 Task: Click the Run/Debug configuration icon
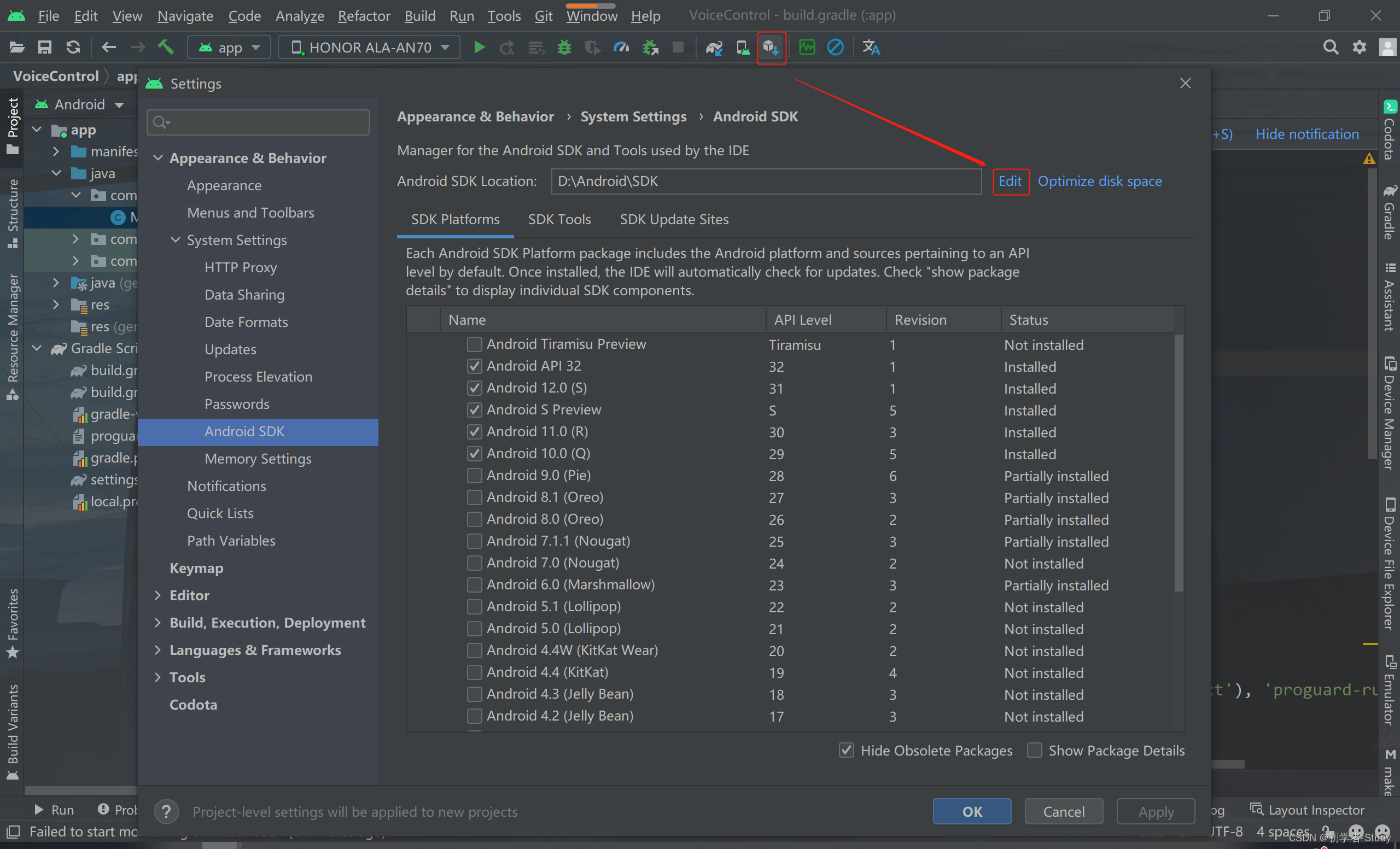[x=229, y=47]
